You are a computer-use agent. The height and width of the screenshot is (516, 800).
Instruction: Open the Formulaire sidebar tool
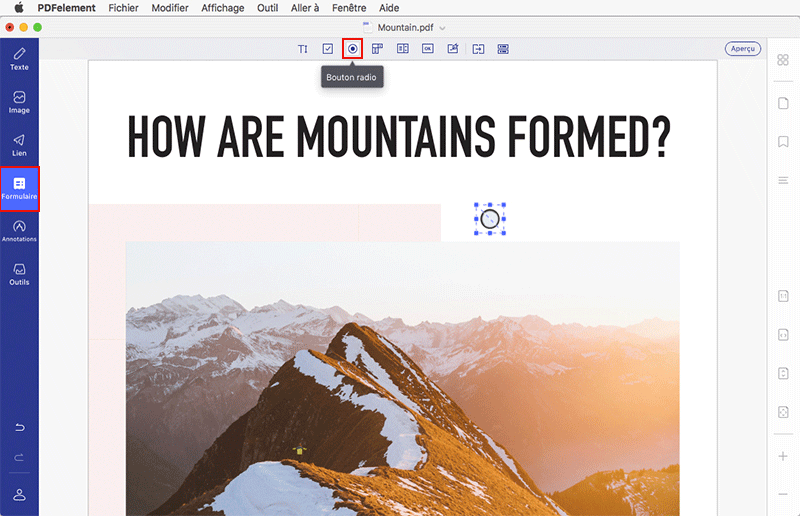pyautogui.click(x=19, y=188)
